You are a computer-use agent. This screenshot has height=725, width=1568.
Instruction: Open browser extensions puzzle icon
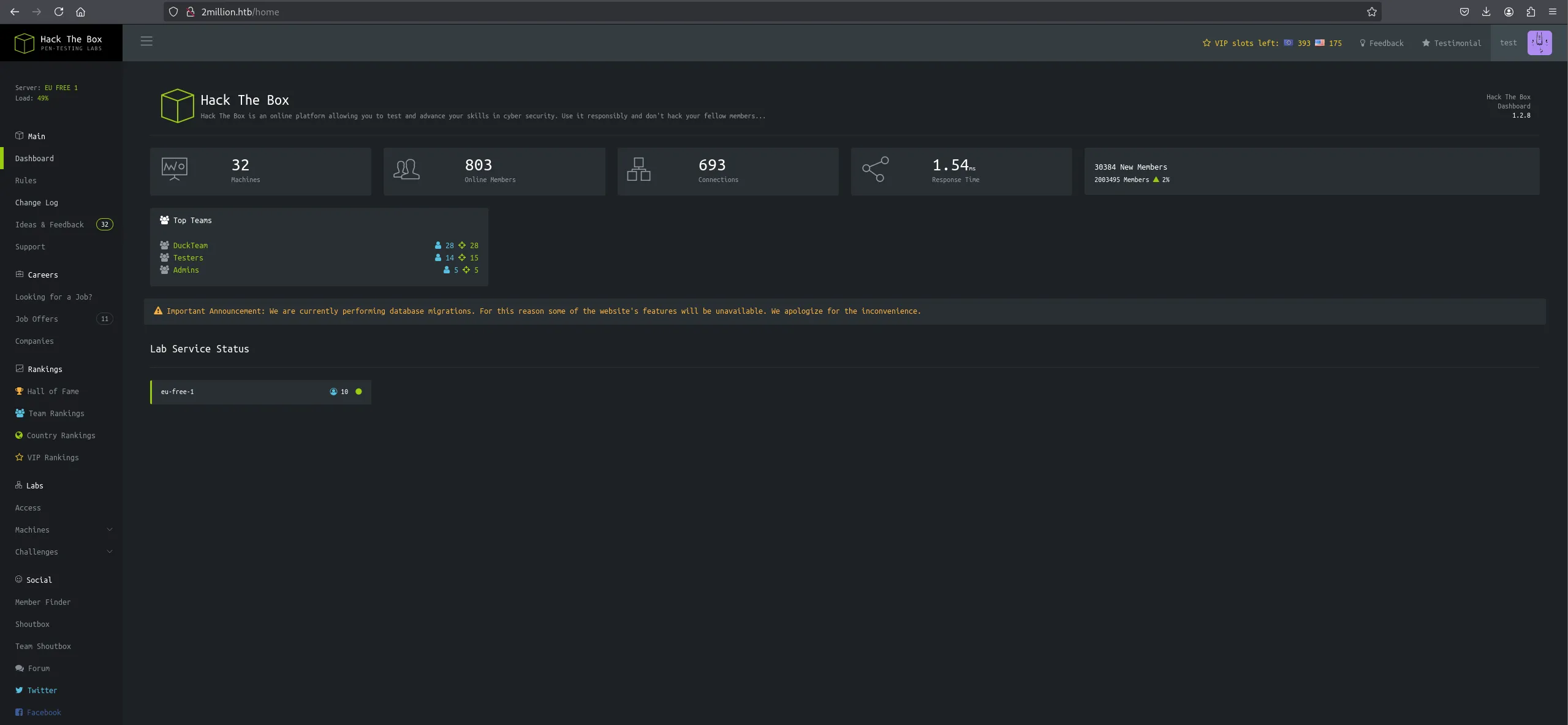[1530, 12]
